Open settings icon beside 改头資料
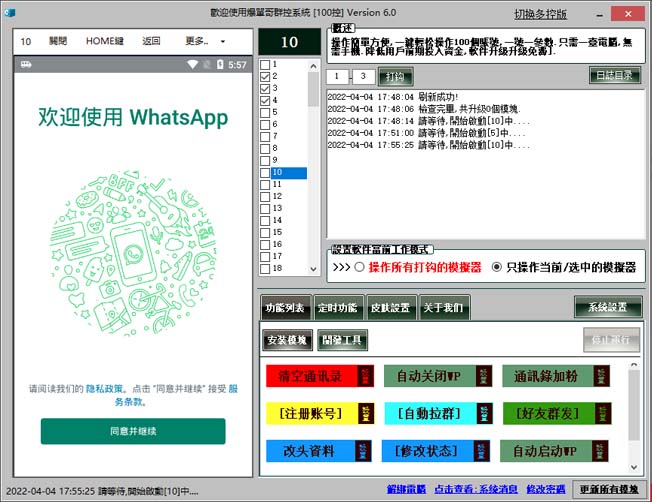This screenshot has width=652, height=502. (x=363, y=451)
